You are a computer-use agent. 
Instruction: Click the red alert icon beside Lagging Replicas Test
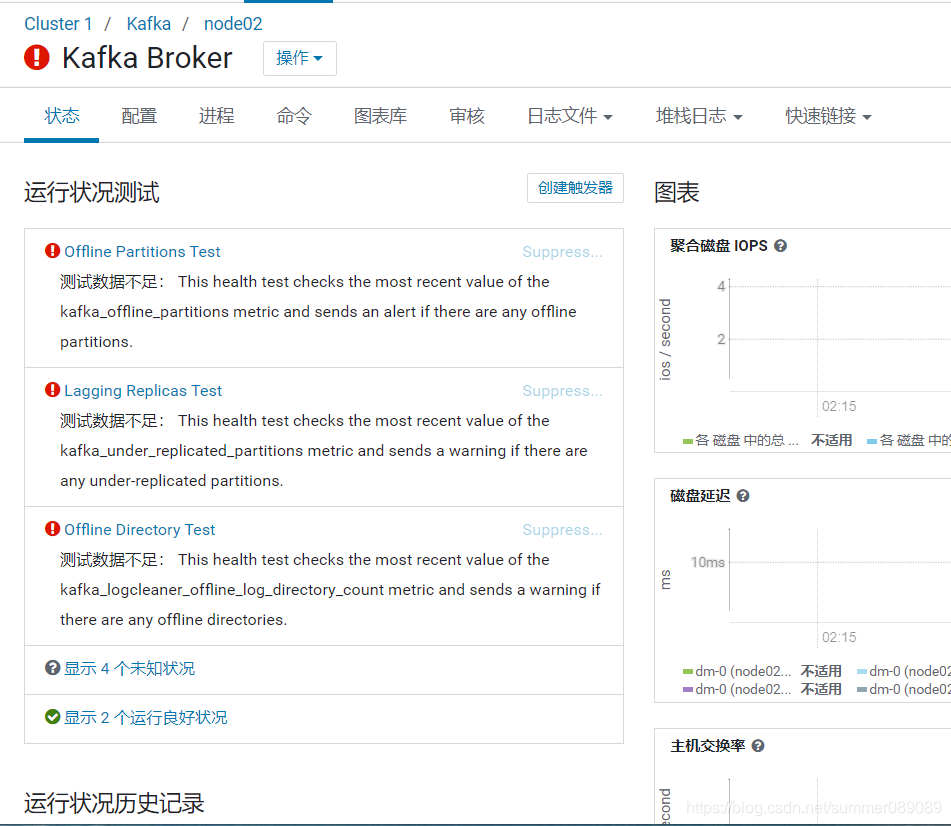click(x=53, y=389)
